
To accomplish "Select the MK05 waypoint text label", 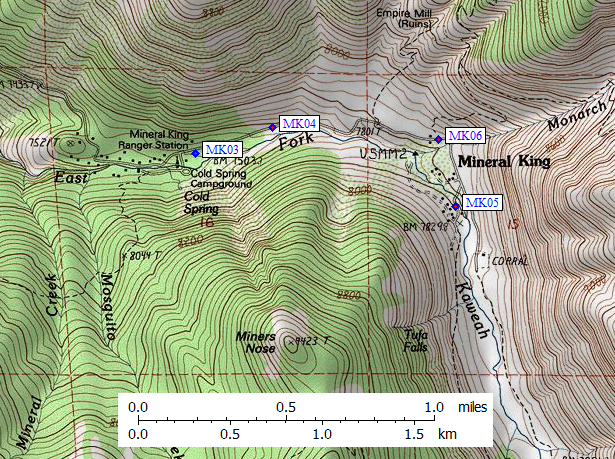I will coord(482,203).
